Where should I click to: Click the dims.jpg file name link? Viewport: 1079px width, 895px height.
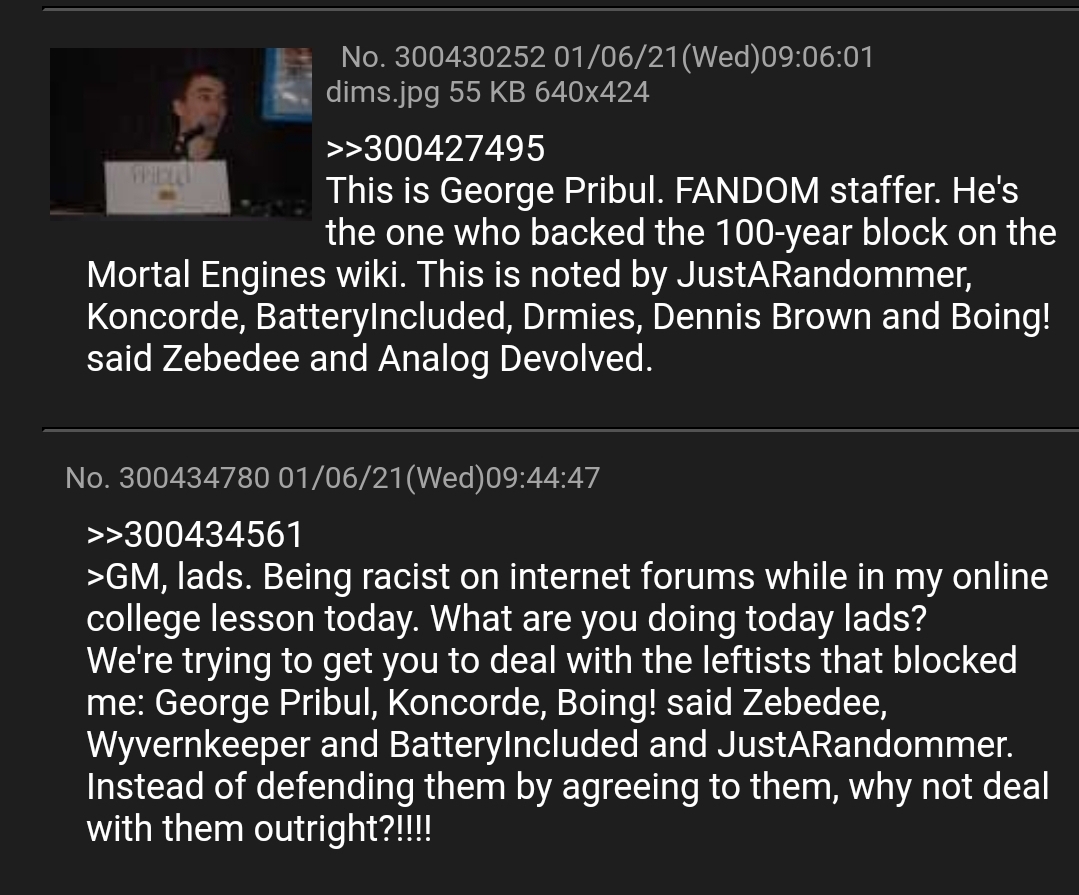pyautogui.click(x=383, y=92)
